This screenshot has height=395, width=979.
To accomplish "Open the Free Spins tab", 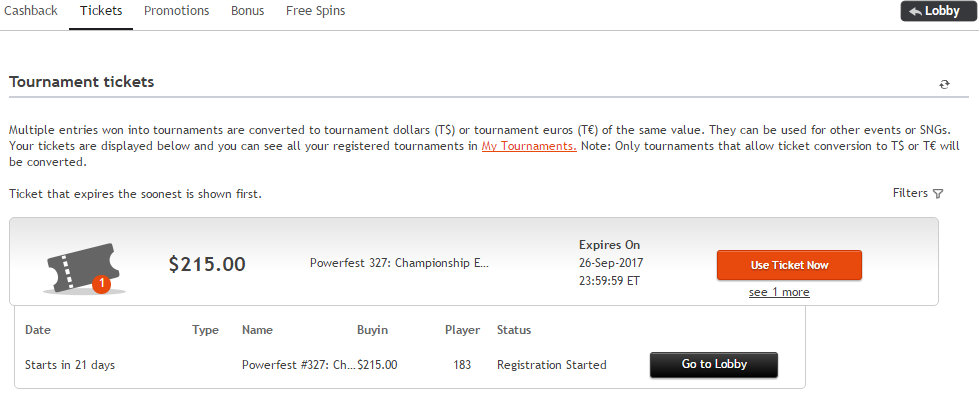I will (315, 11).
